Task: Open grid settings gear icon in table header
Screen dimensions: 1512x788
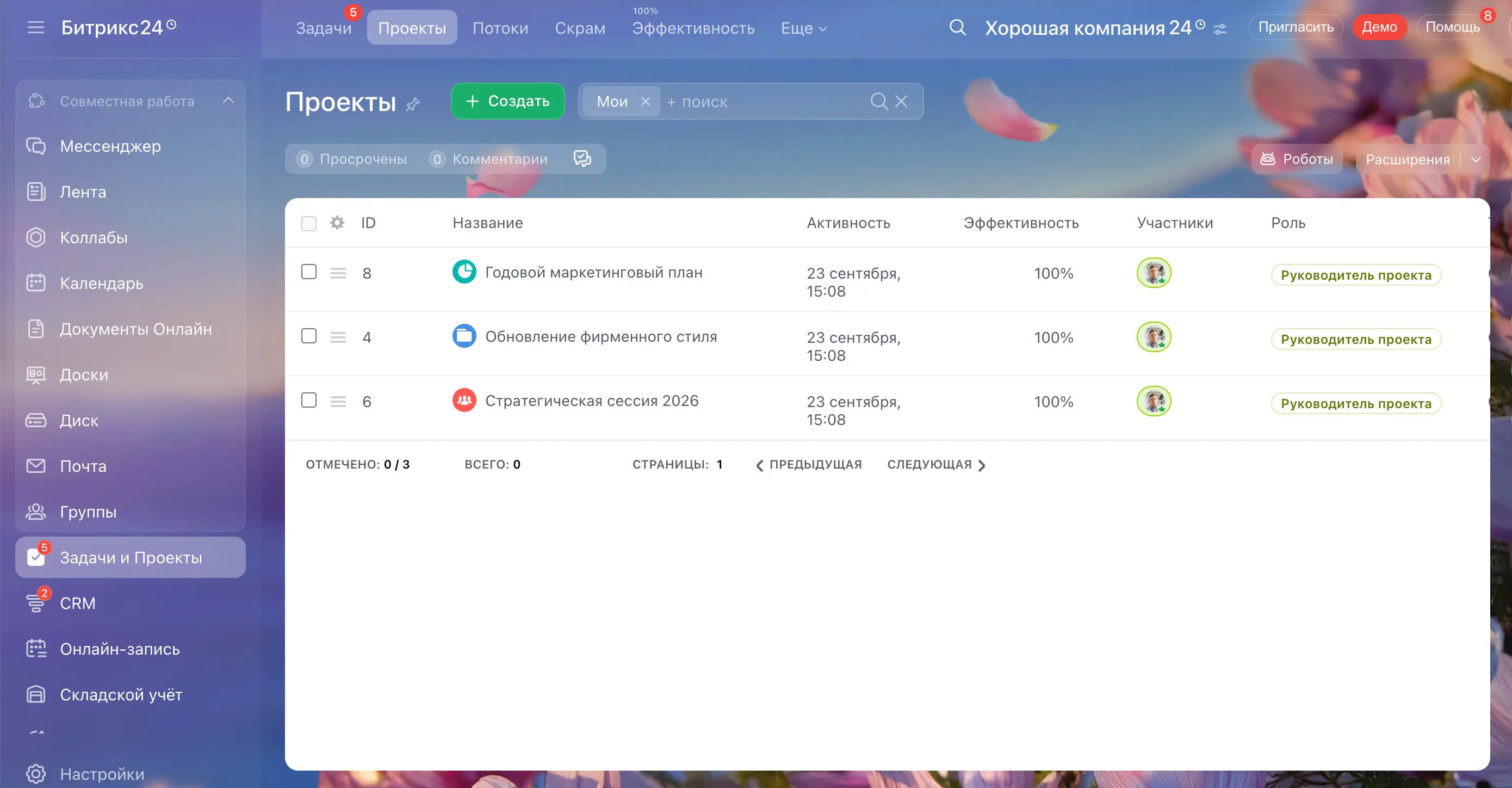Action: (x=337, y=223)
